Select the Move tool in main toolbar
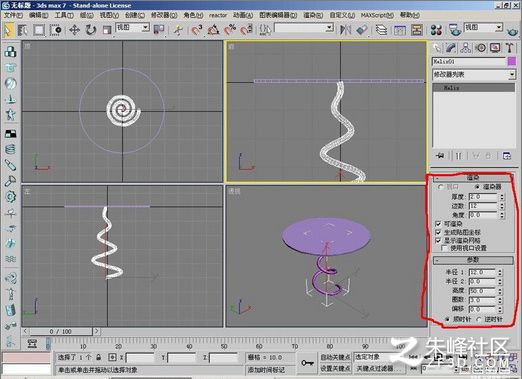 pos(74,30)
